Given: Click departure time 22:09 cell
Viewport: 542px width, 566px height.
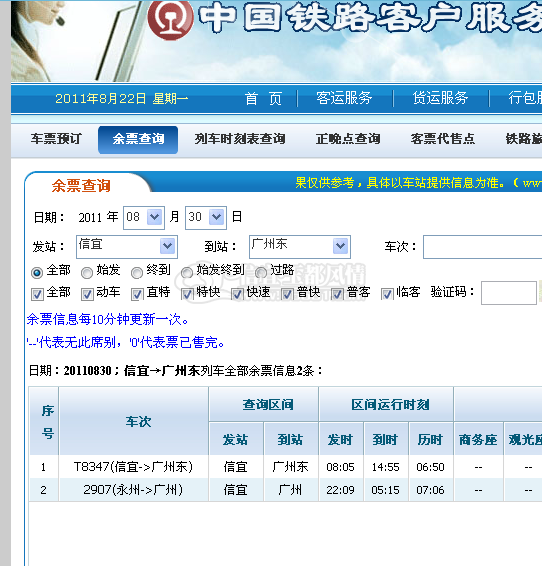Looking at the screenshot, I should (340, 490).
